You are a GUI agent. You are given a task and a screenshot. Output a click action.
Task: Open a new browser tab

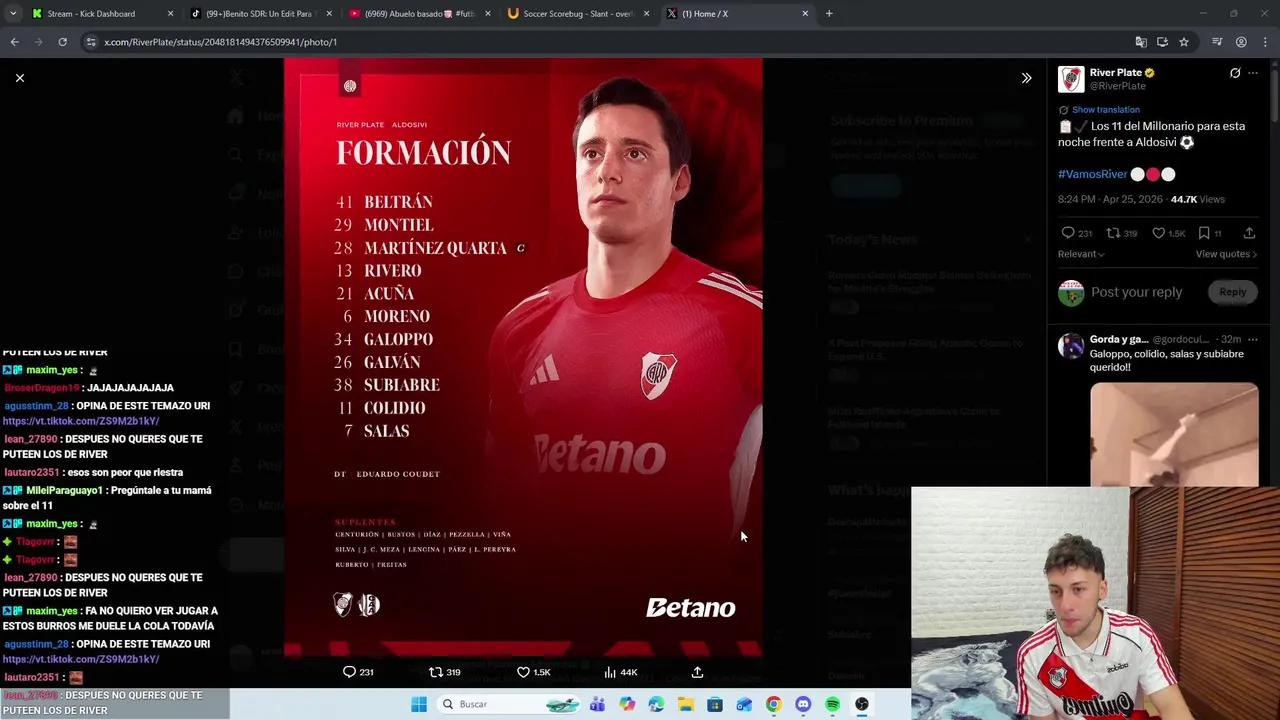tap(829, 14)
